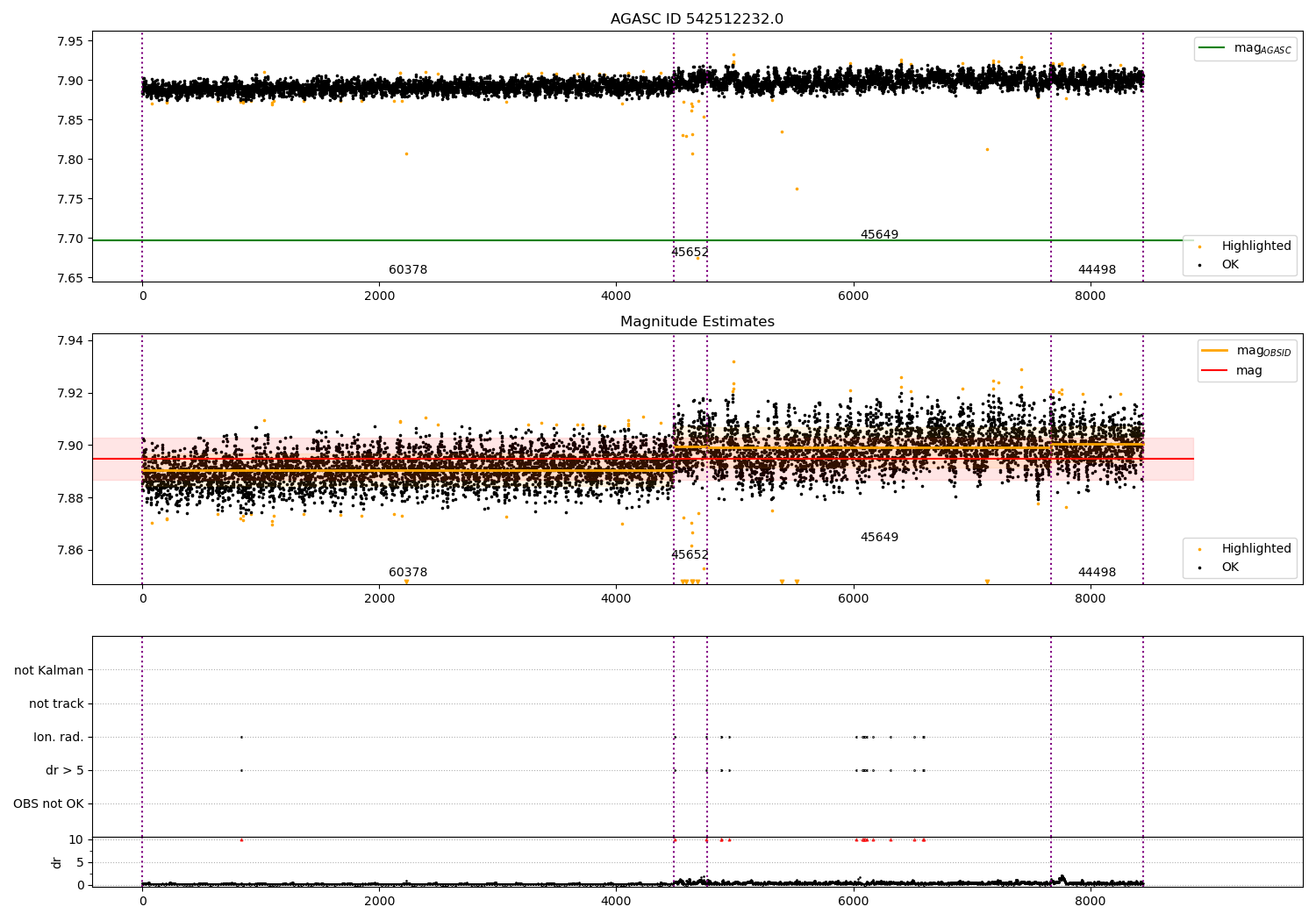The height and width of the screenshot is (921, 1316).
Task: Click x-axis tick 4000 under the top plot
Action: coord(616,296)
